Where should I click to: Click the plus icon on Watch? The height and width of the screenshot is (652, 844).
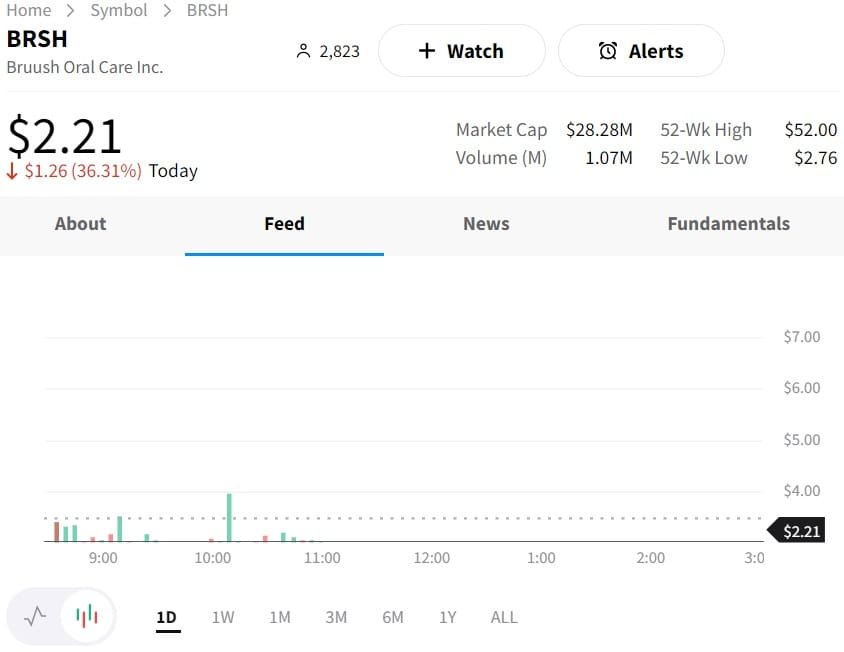pyautogui.click(x=427, y=51)
